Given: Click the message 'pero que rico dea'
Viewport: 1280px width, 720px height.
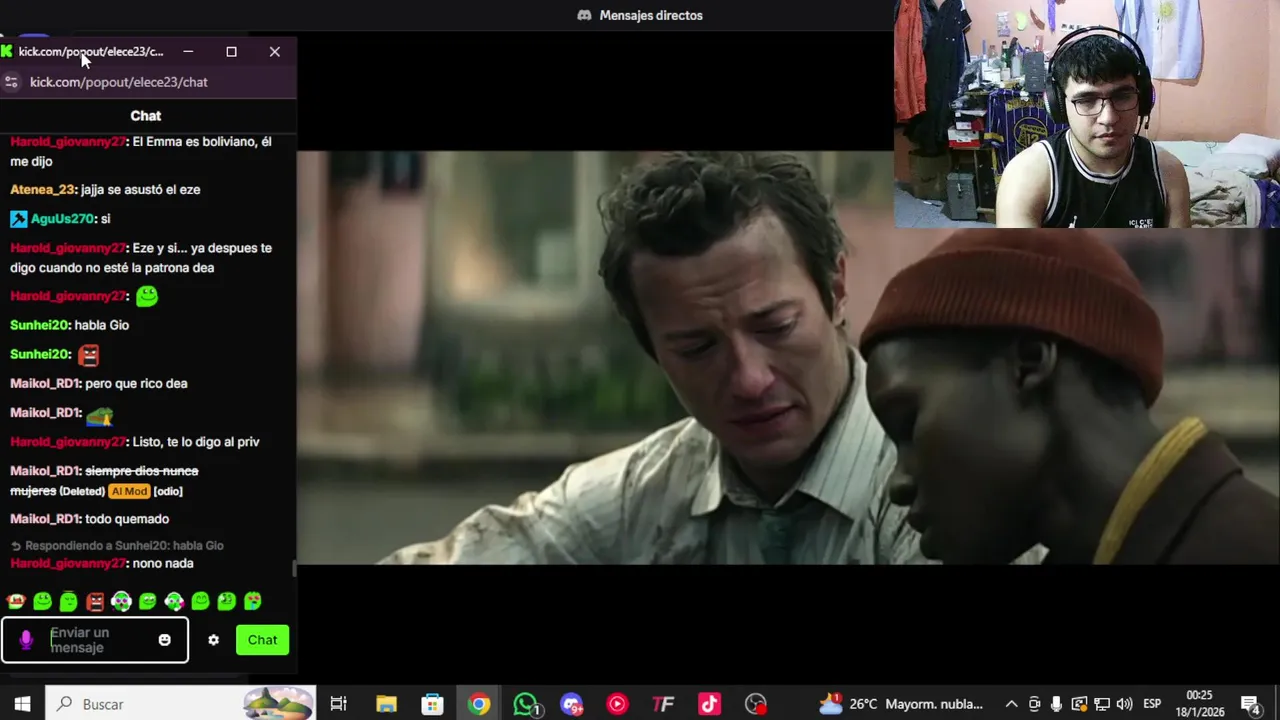Looking at the screenshot, I should [x=136, y=383].
